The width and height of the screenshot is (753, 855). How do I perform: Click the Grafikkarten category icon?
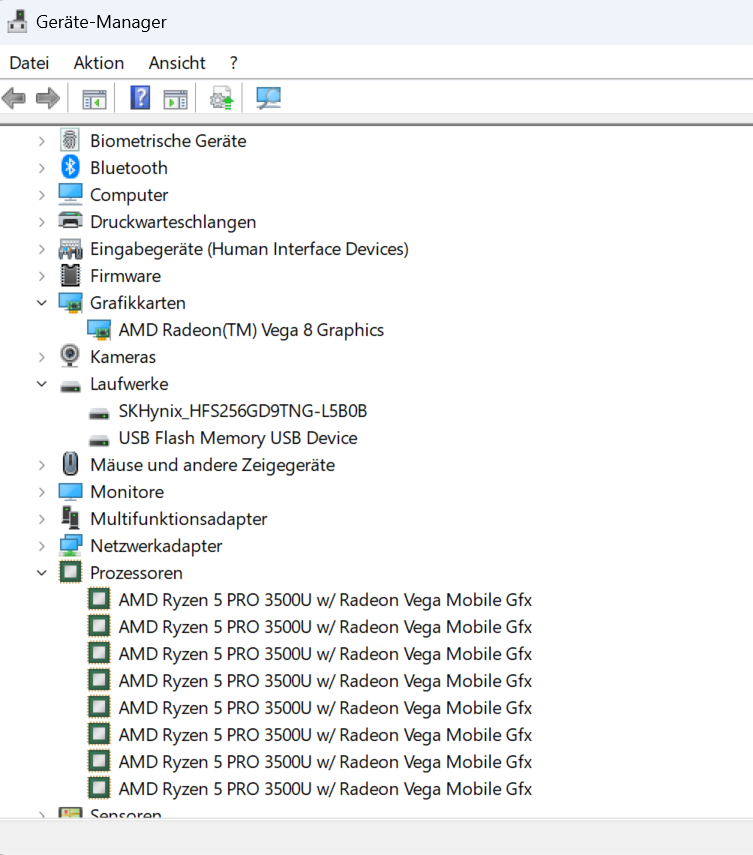tap(70, 303)
